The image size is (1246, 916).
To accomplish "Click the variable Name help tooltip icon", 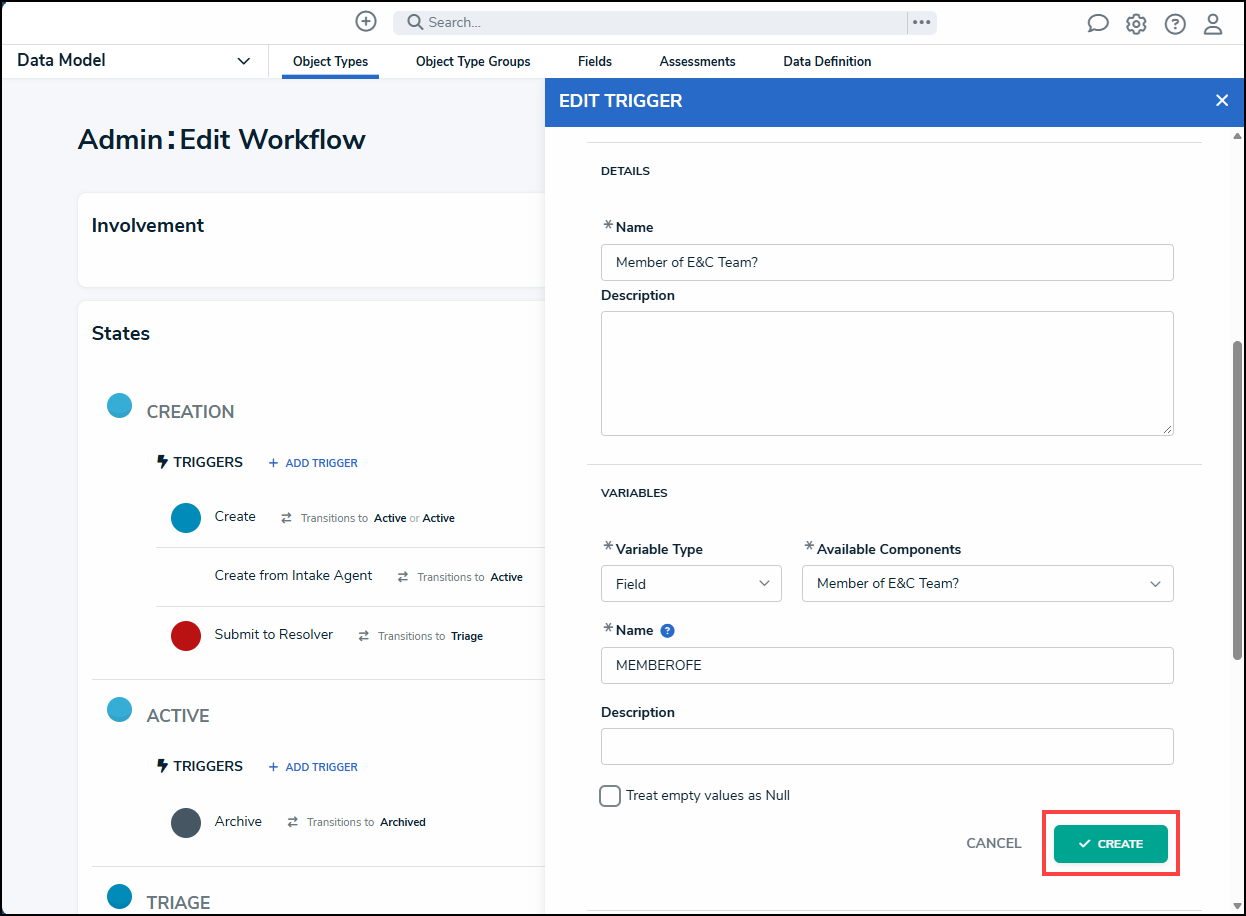I will (668, 631).
